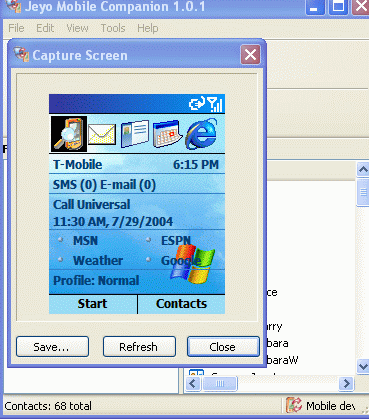Close the Capture Screen dialog with X
The width and height of the screenshot is (369, 419).
point(250,55)
